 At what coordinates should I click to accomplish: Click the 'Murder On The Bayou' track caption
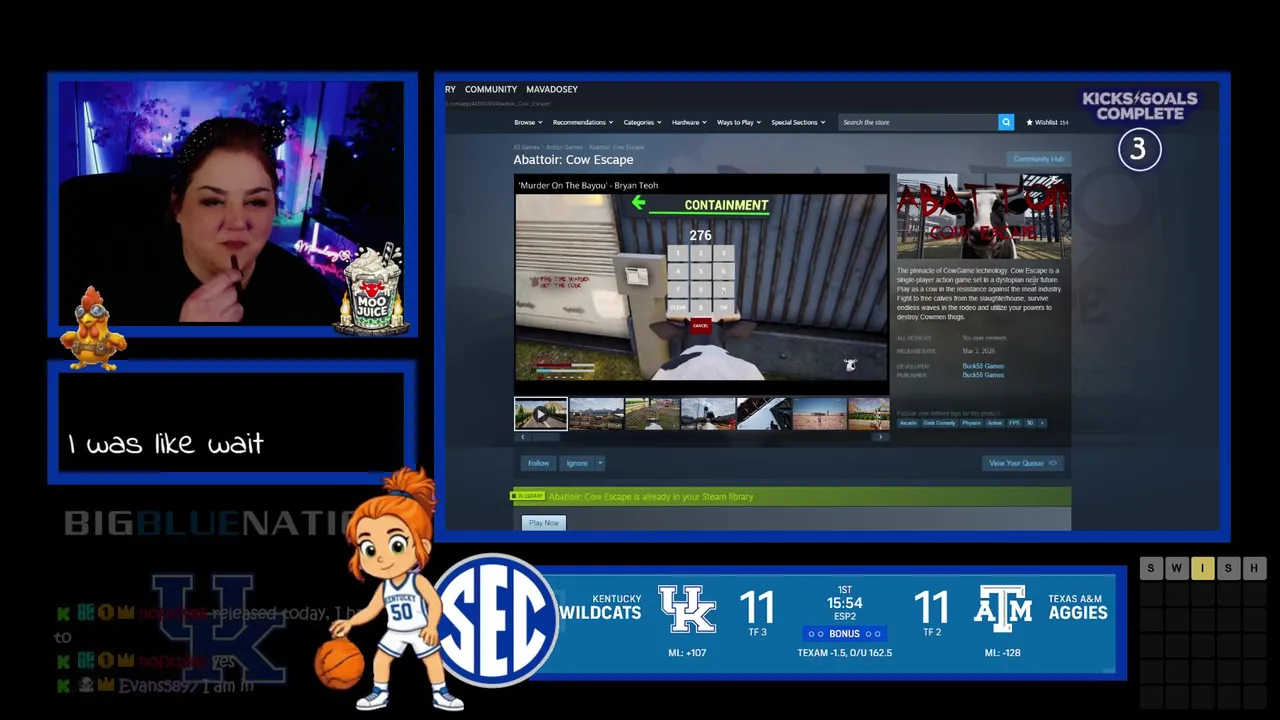pos(588,185)
